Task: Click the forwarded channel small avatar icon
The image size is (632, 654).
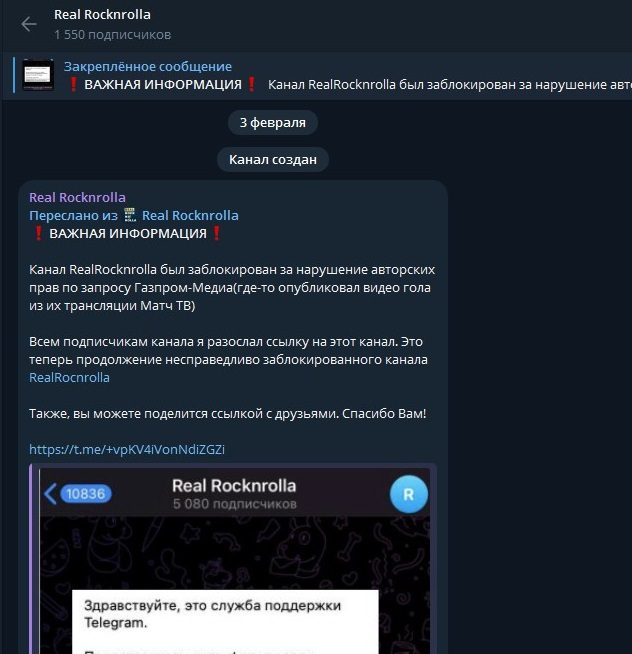Action: (130, 215)
